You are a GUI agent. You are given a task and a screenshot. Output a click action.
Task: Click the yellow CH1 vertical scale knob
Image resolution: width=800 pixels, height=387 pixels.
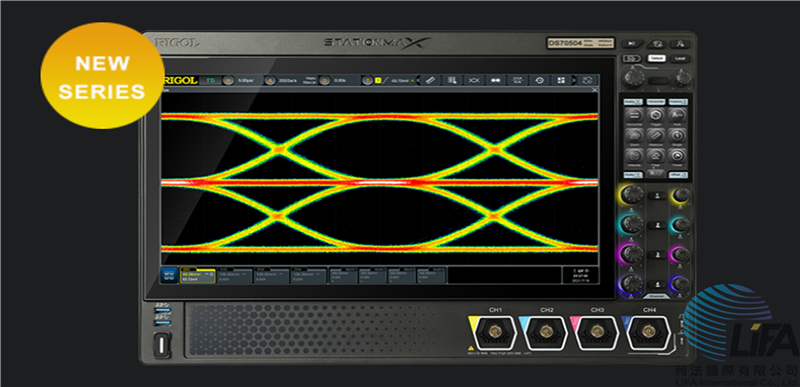[x=632, y=194]
